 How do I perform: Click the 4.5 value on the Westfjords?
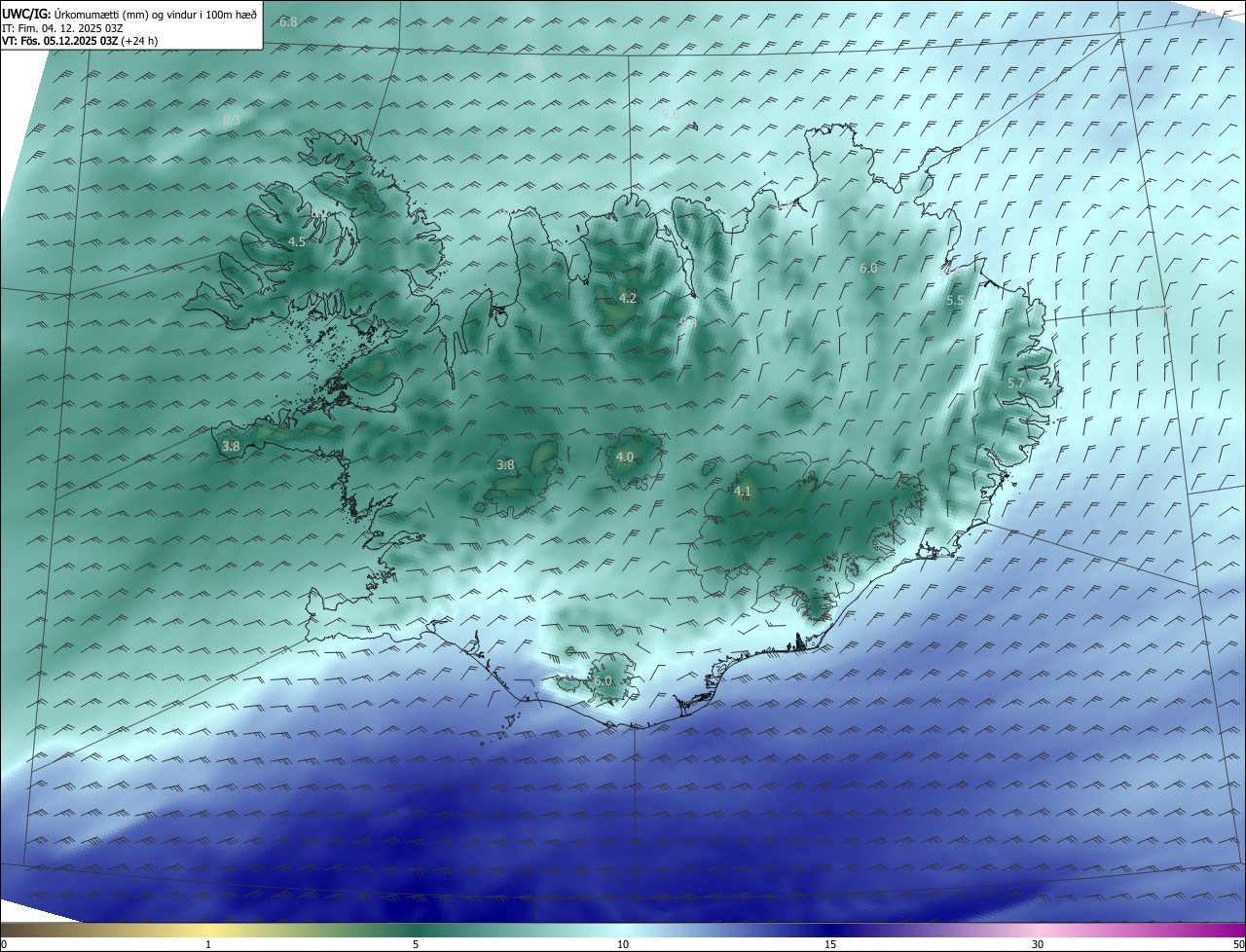tap(297, 241)
